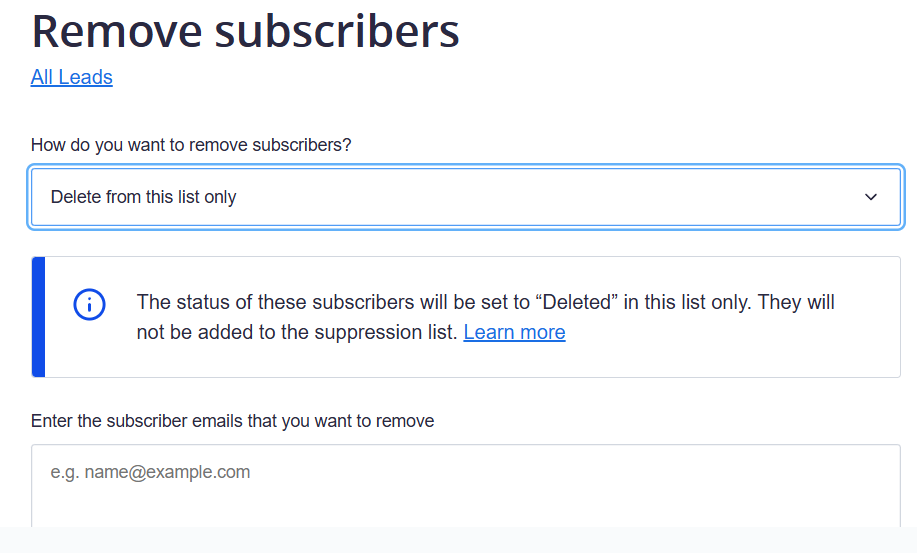The height and width of the screenshot is (553, 917).
Task: Click the 'They will not be added' notice text
Action: [485, 317]
